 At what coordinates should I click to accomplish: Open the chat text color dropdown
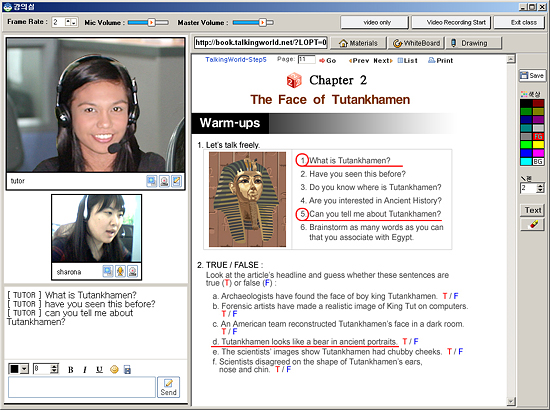coord(24,369)
